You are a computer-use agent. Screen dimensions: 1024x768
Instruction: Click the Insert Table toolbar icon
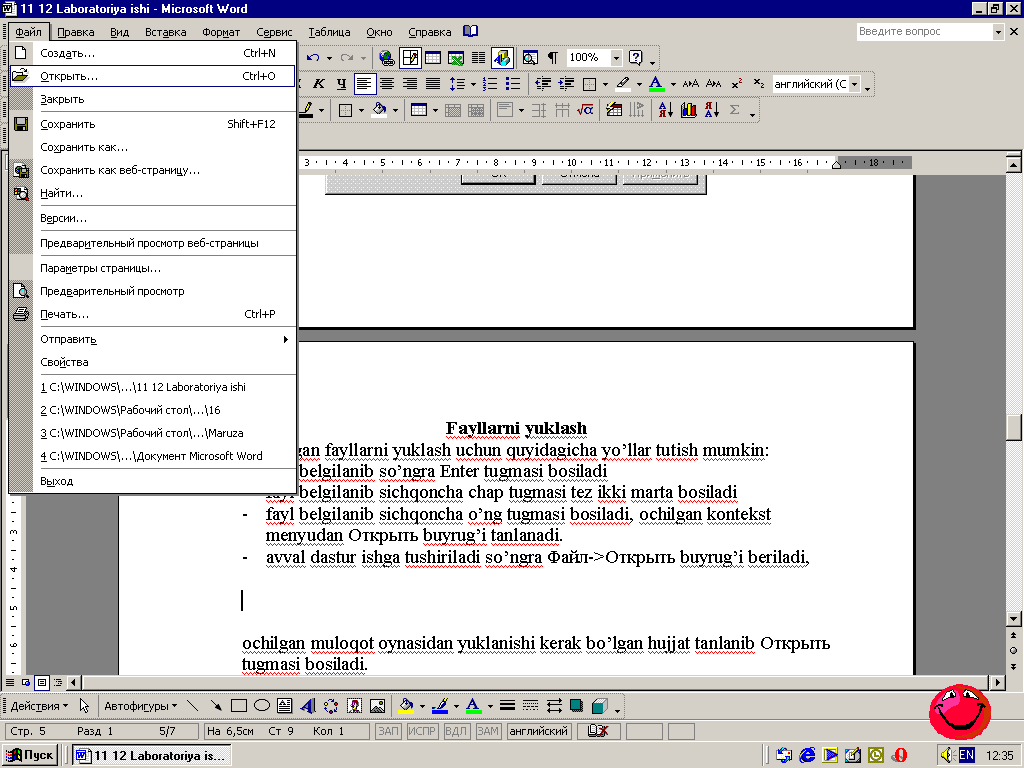(x=433, y=57)
